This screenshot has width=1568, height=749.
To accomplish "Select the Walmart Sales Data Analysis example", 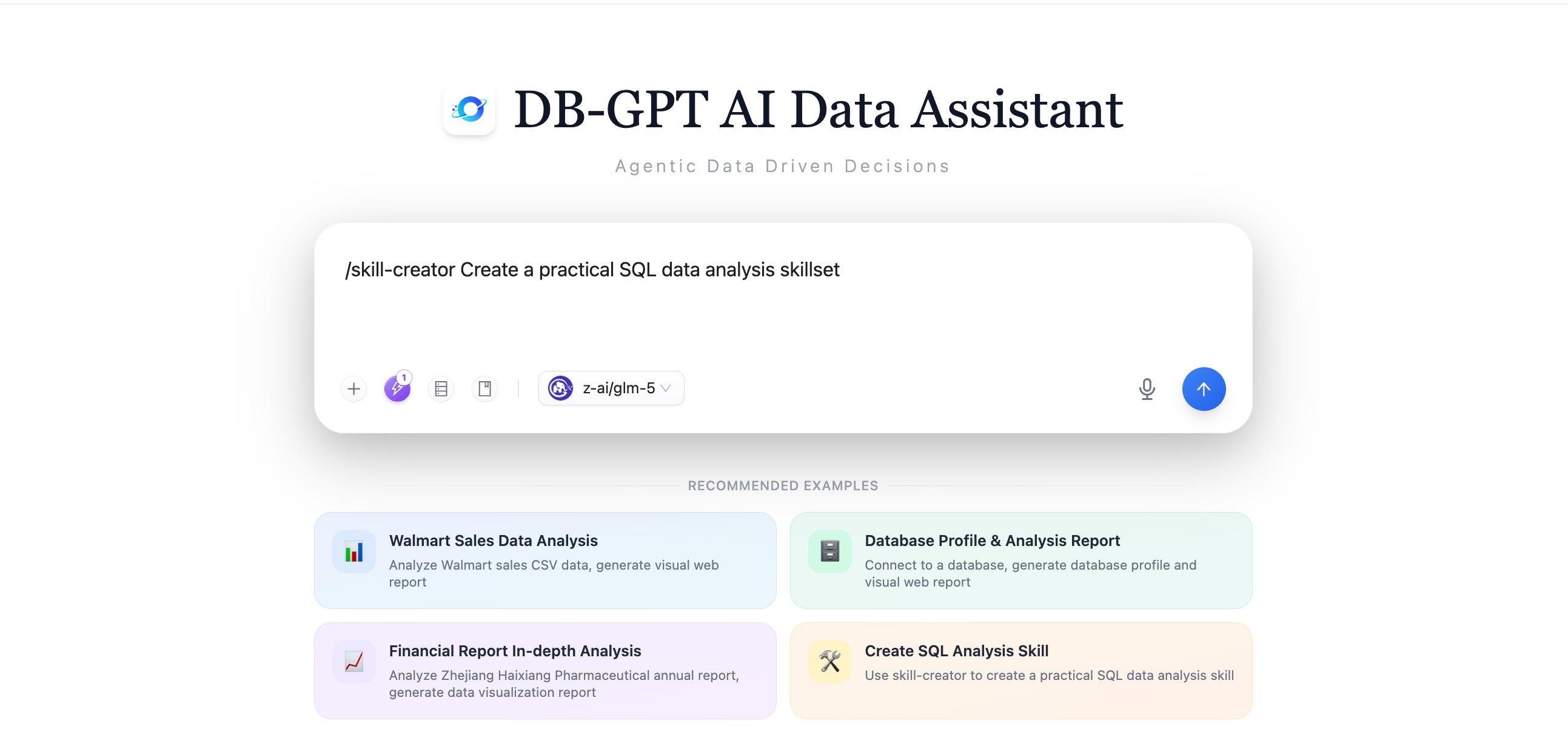I will pyautogui.click(x=544, y=561).
